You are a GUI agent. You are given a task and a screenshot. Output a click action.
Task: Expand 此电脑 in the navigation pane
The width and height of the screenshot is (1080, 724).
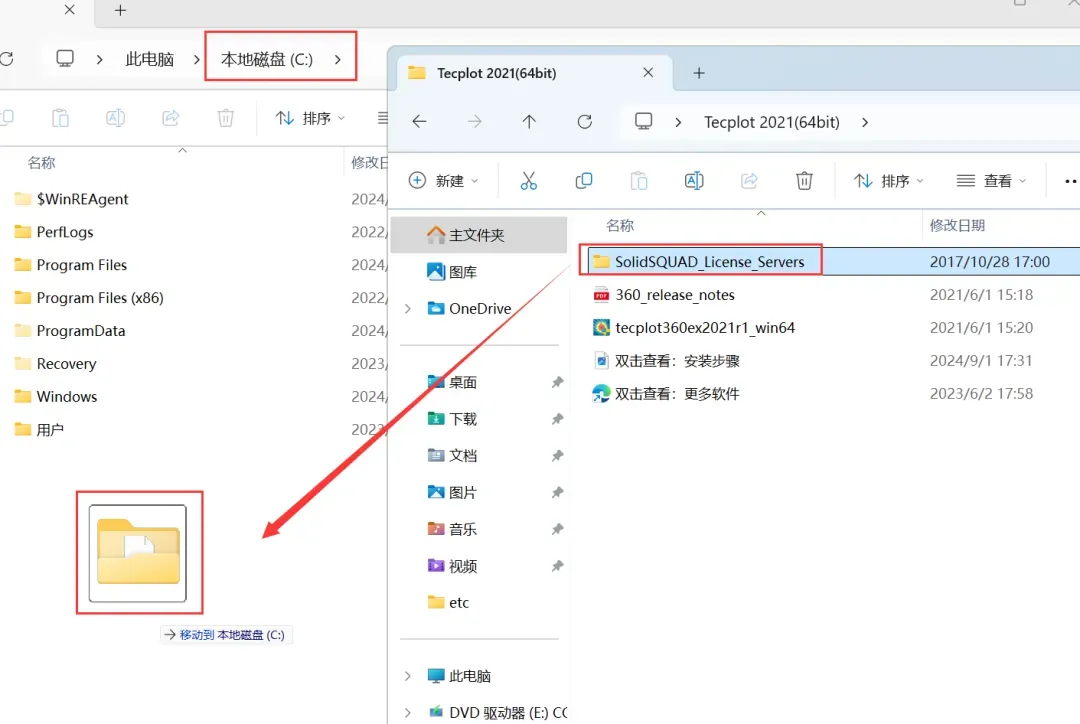[x=408, y=676]
